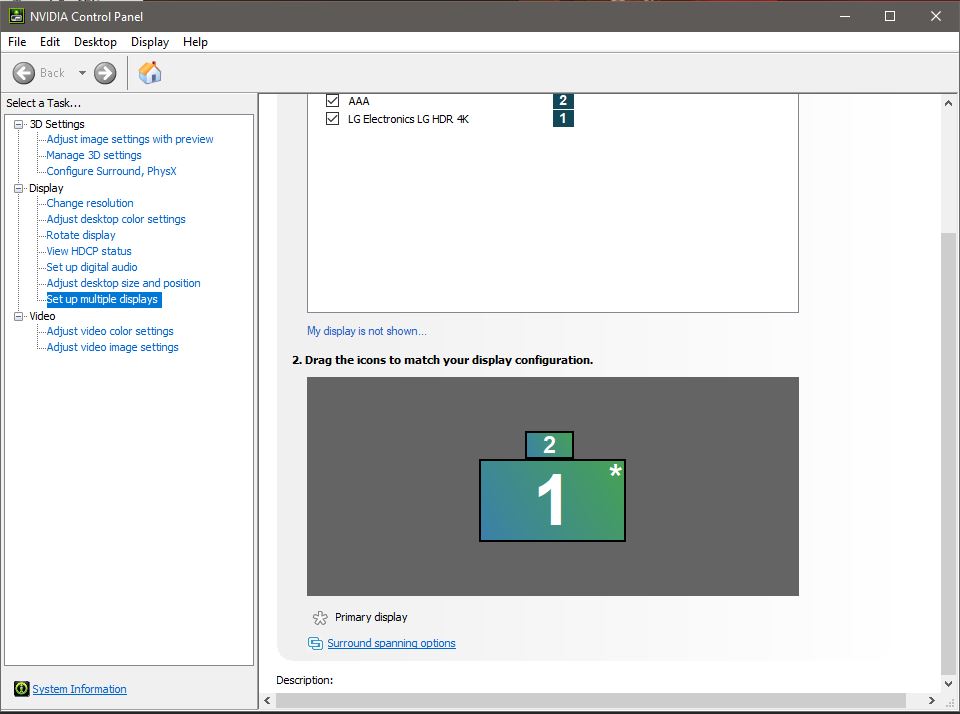
Task: Select the display 1 icon in layout
Action: pyautogui.click(x=552, y=500)
